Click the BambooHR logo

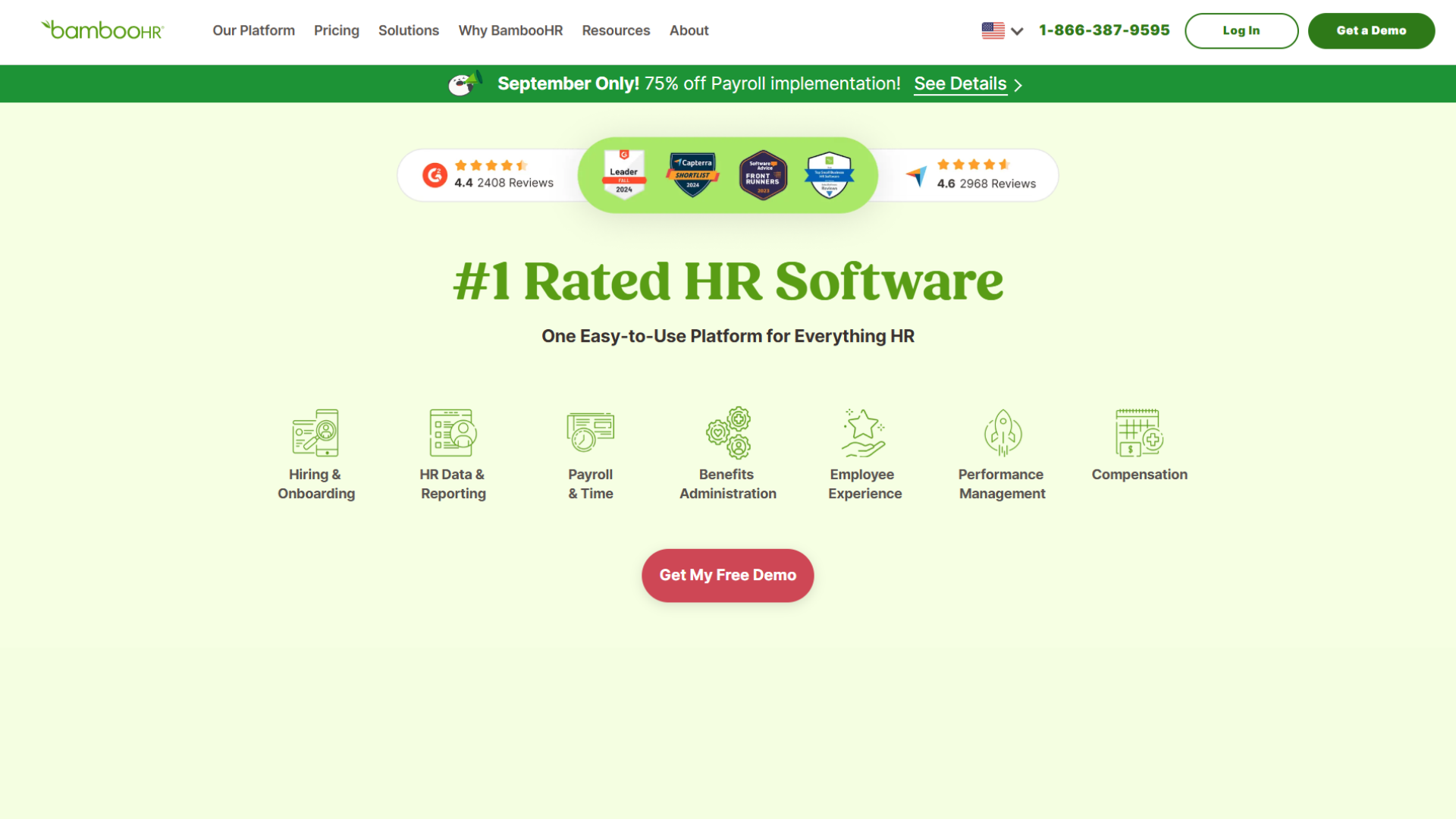pyautogui.click(x=102, y=30)
